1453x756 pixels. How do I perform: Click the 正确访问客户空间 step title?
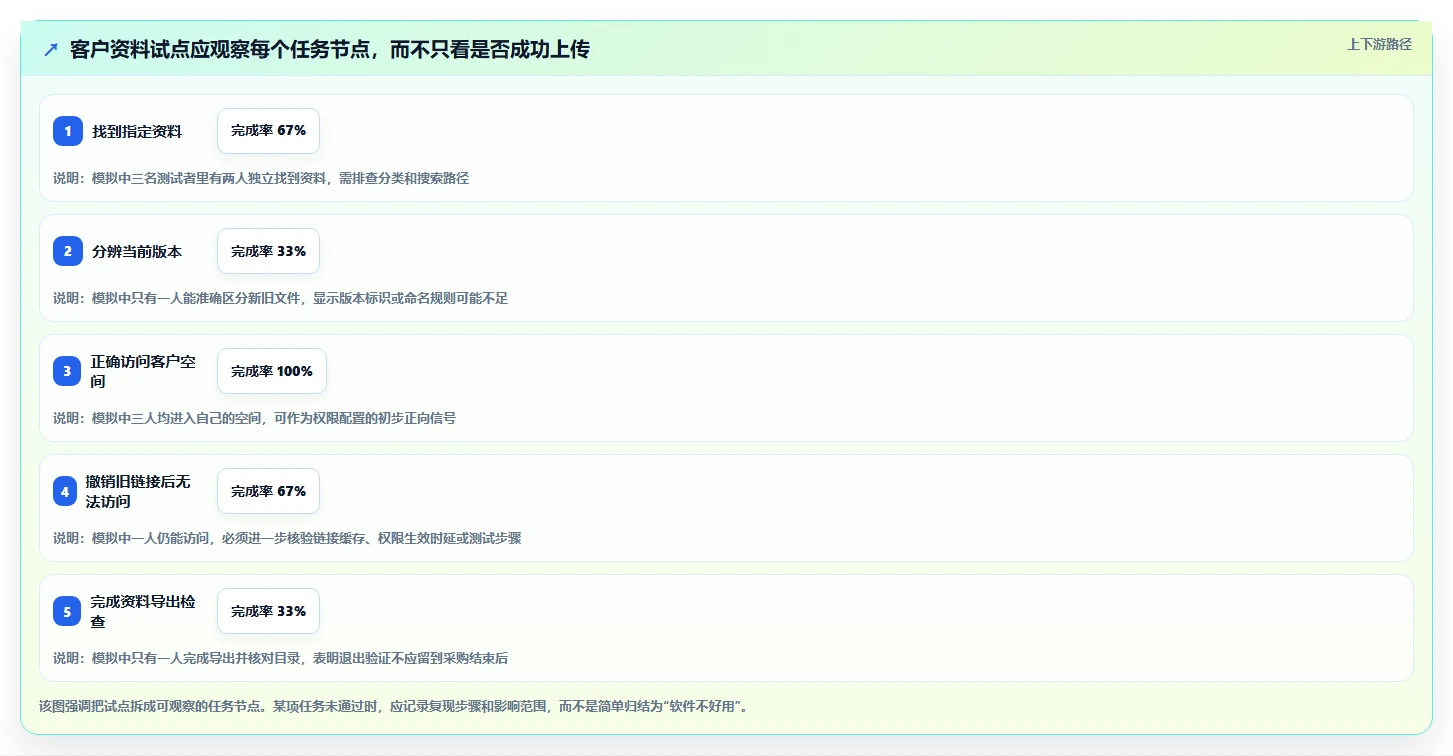(x=143, y=371)
